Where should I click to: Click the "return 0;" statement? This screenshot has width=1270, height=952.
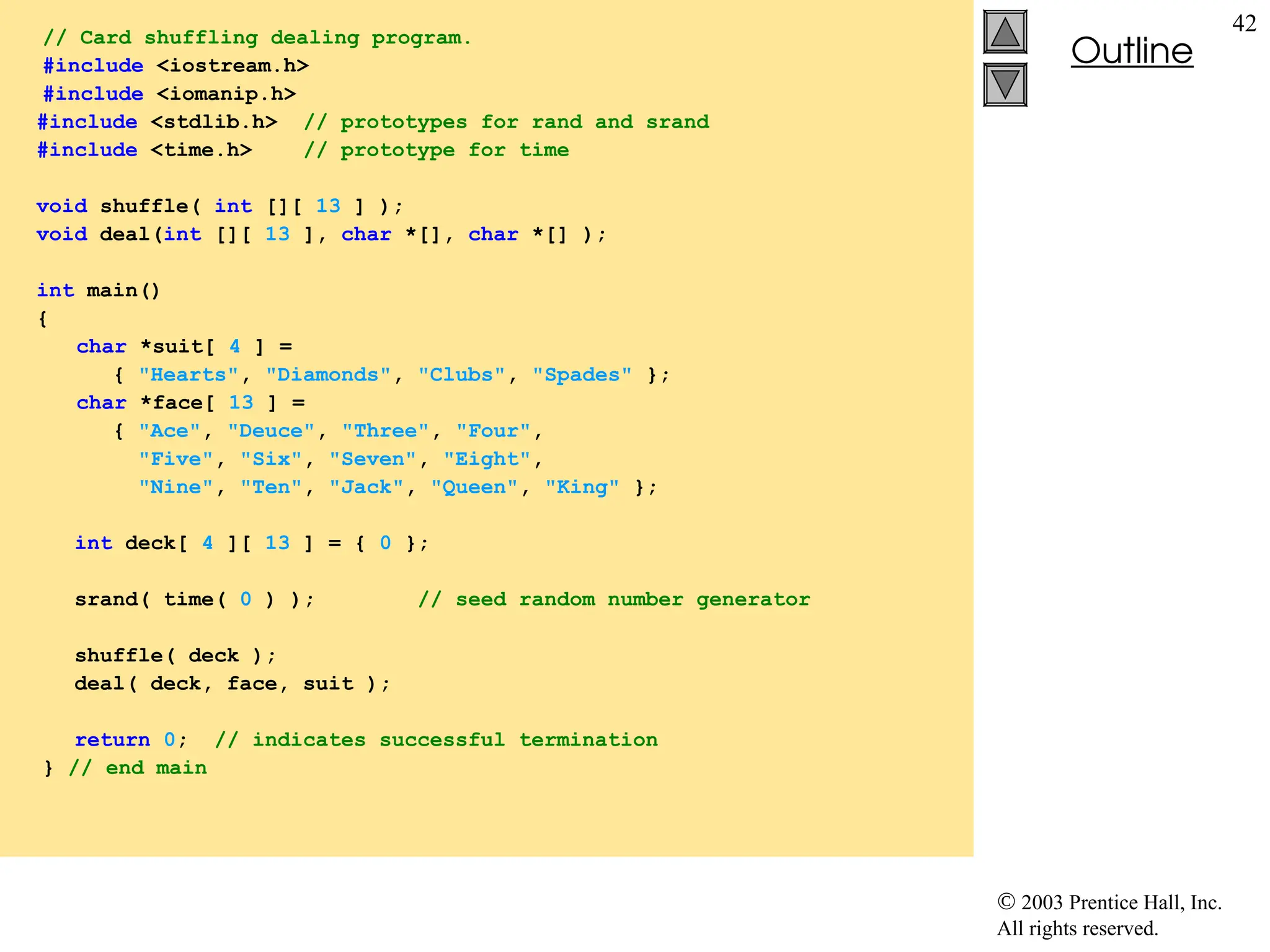[131, 740]
